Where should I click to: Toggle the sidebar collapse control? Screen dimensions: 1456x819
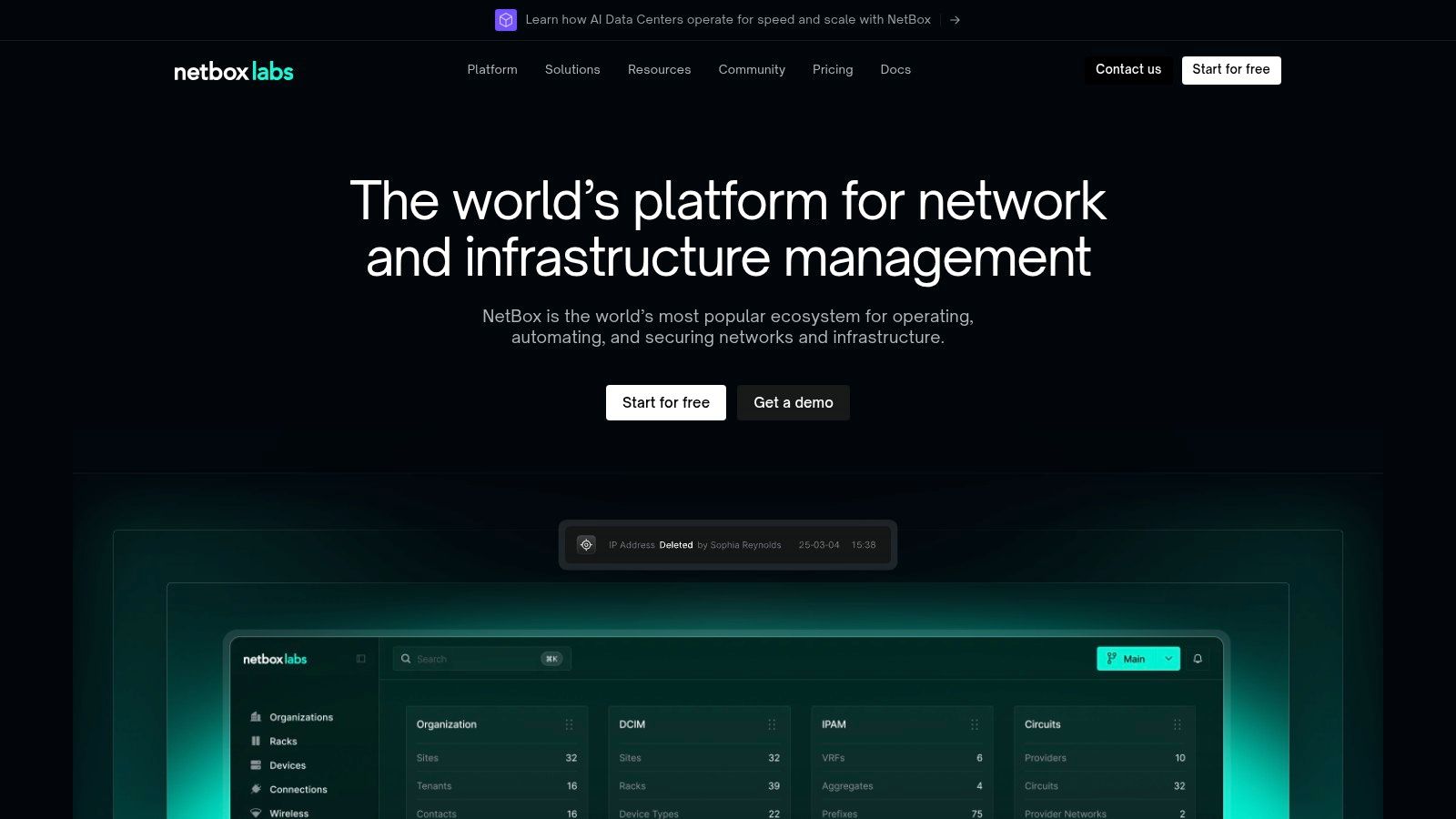tap(361, 658)
